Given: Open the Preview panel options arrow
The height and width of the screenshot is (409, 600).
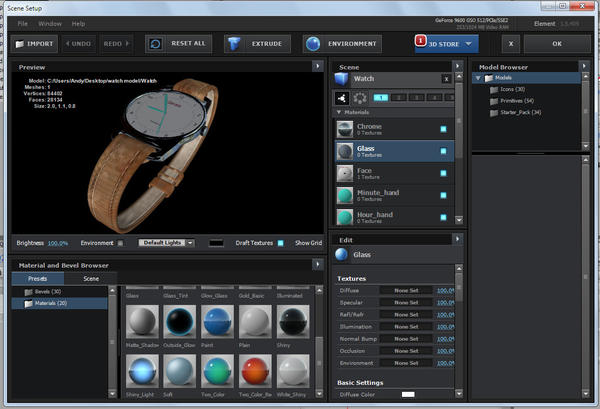Looking at the screenshot, I should tap(318, 67).
